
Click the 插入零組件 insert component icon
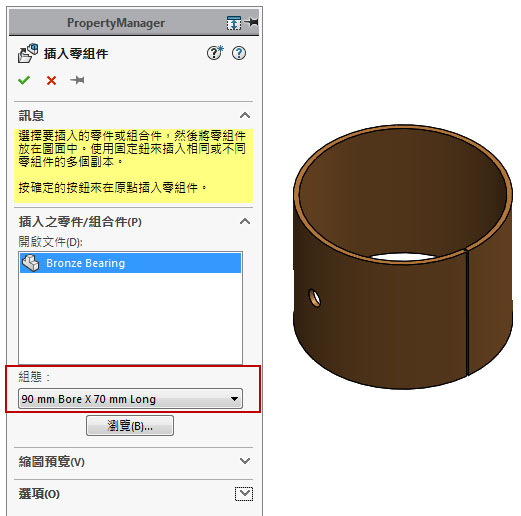[28, 53]
